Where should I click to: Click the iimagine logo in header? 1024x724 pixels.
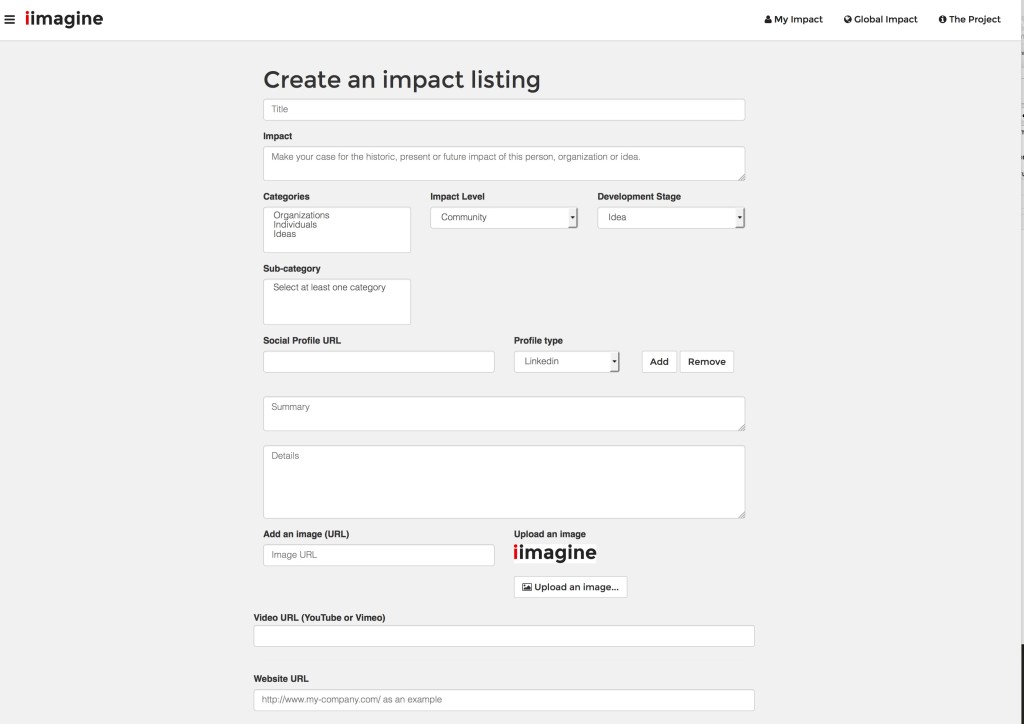click(x=64, y=19)
